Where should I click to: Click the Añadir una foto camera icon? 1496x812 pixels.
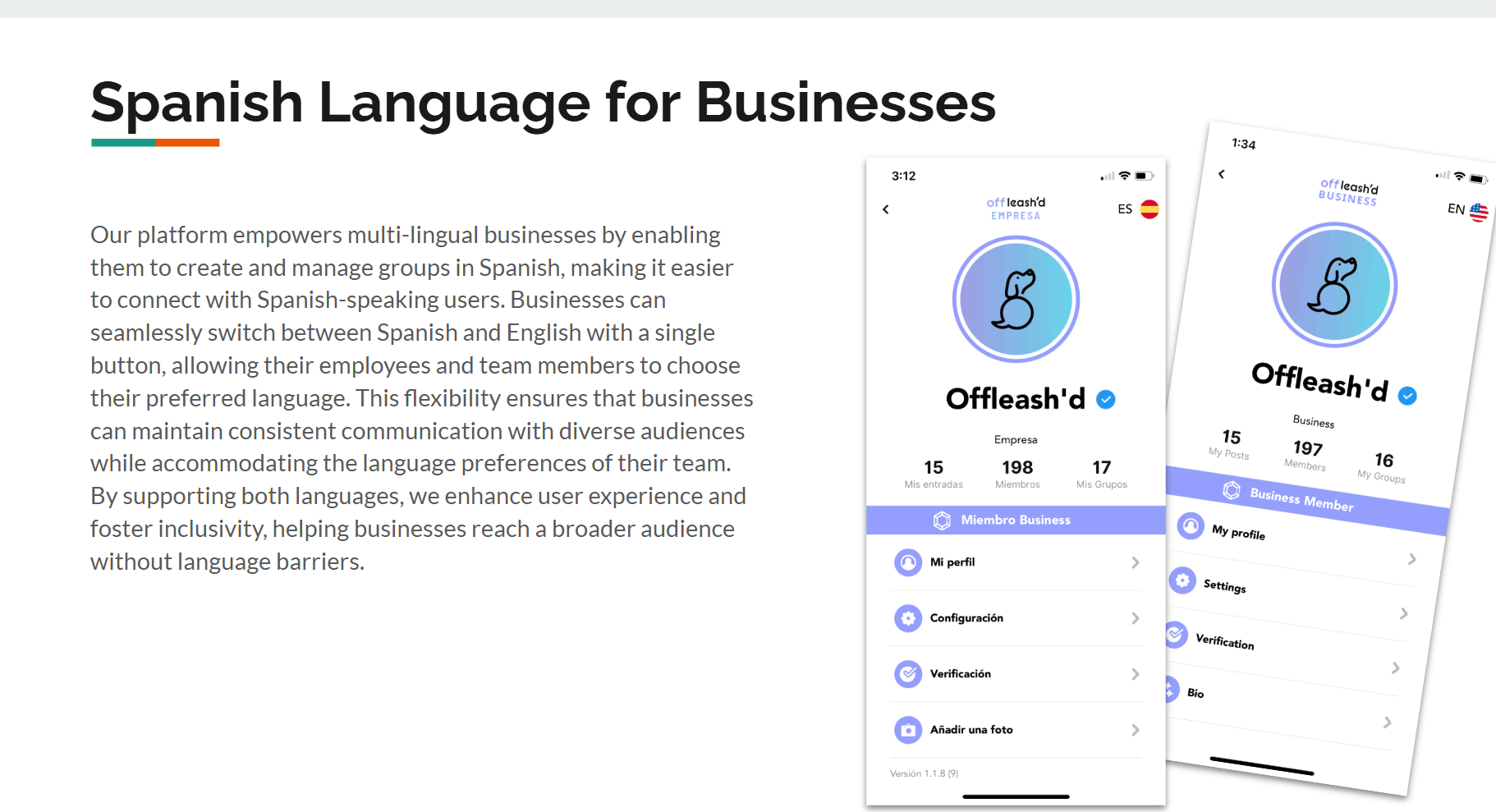[x=908, y=730]
